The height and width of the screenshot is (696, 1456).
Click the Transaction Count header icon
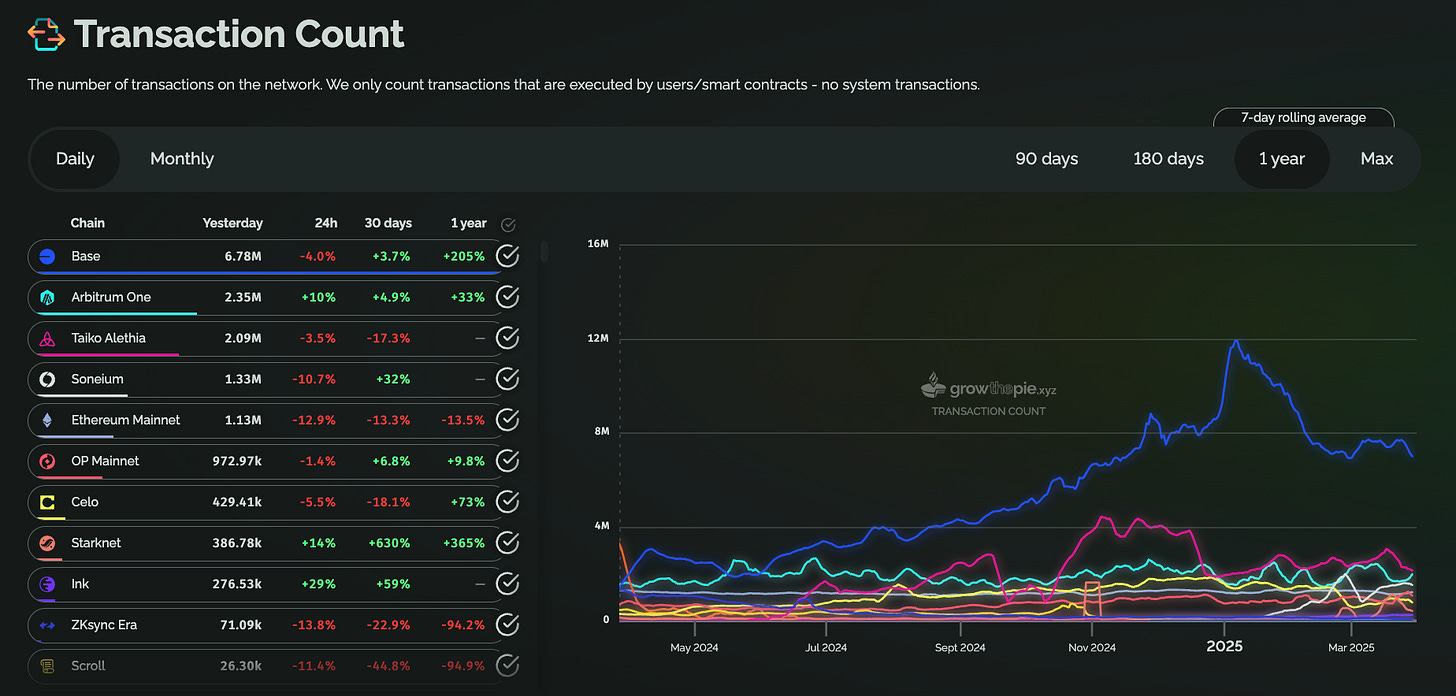click(x=46, y=34)
